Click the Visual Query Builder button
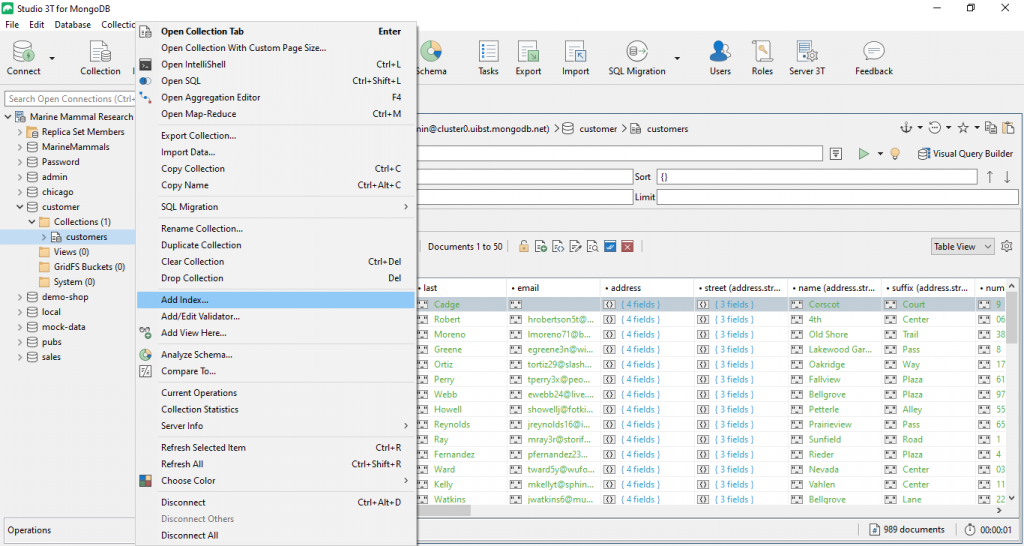 965,153
